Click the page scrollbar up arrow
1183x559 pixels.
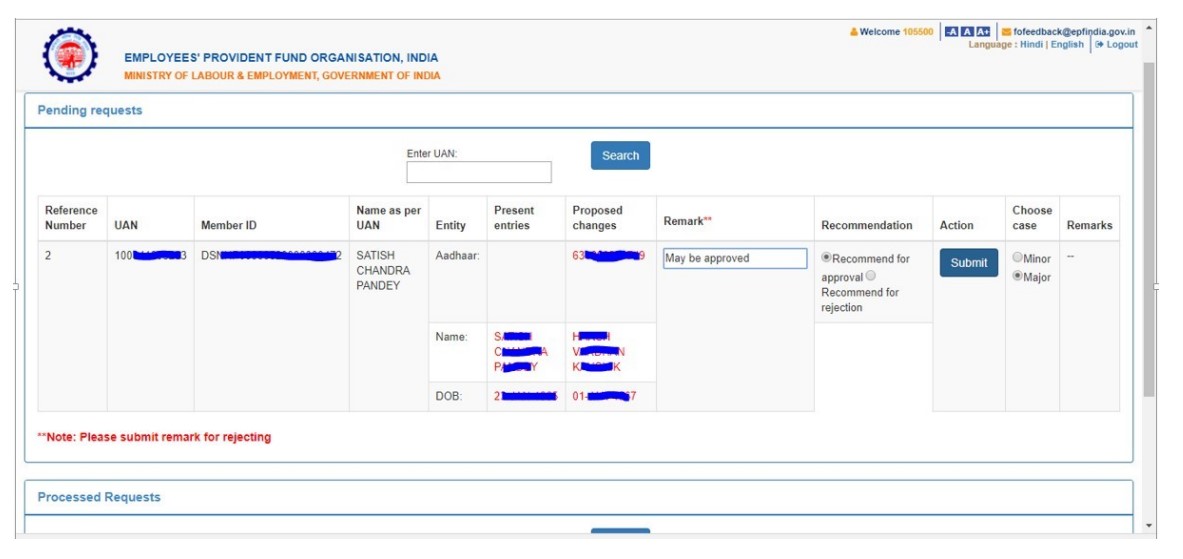click(1148, 27)
